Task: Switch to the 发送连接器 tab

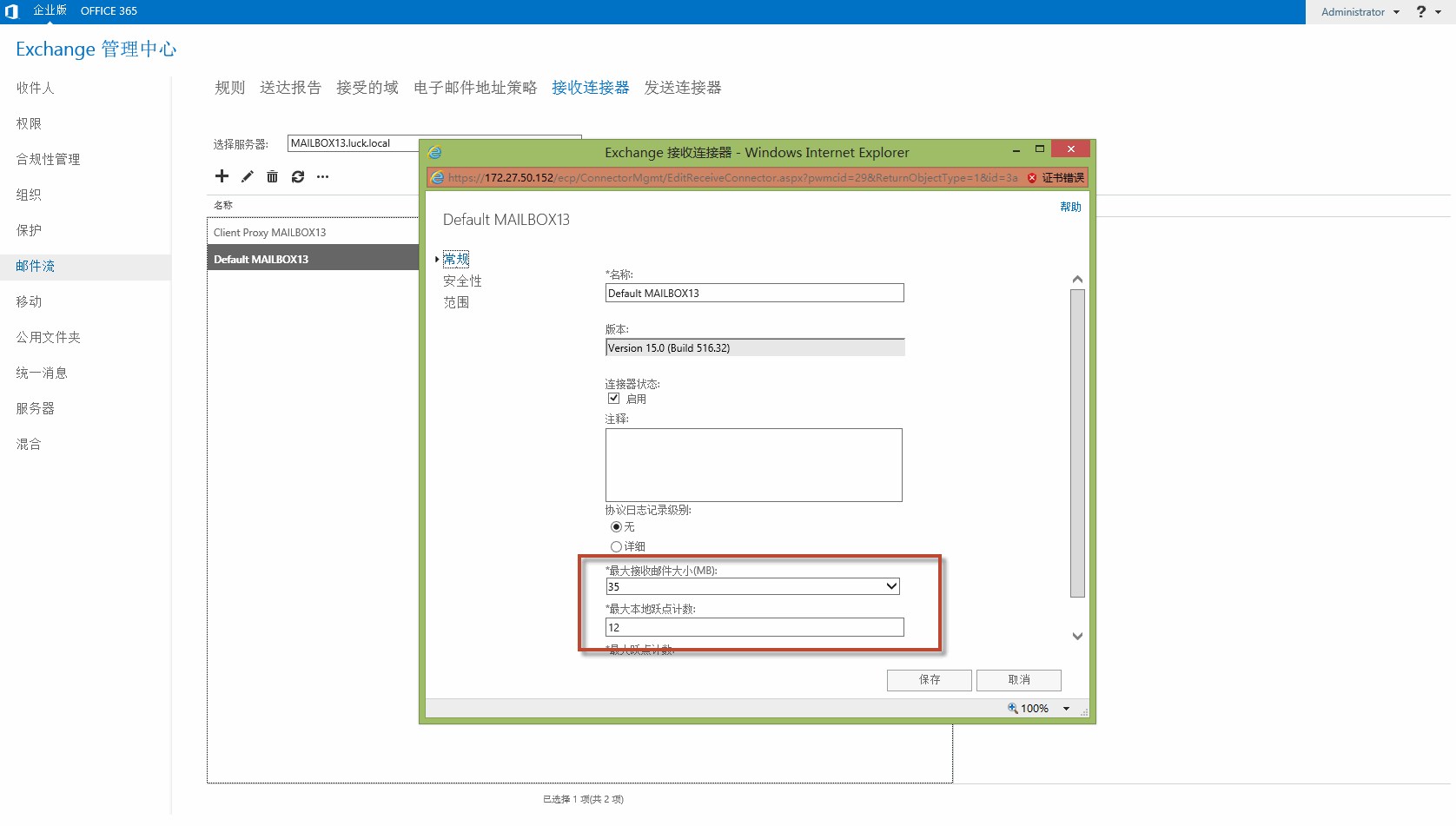Action: [x=683, y=88]
